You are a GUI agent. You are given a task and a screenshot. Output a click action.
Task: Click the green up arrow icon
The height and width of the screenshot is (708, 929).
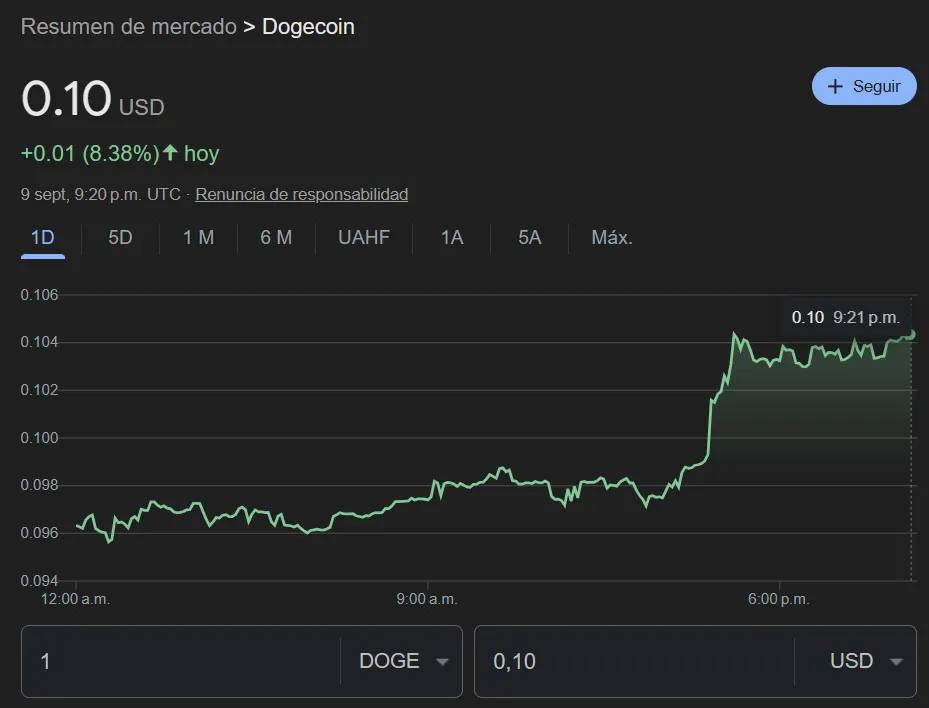[x=170, y=152]
